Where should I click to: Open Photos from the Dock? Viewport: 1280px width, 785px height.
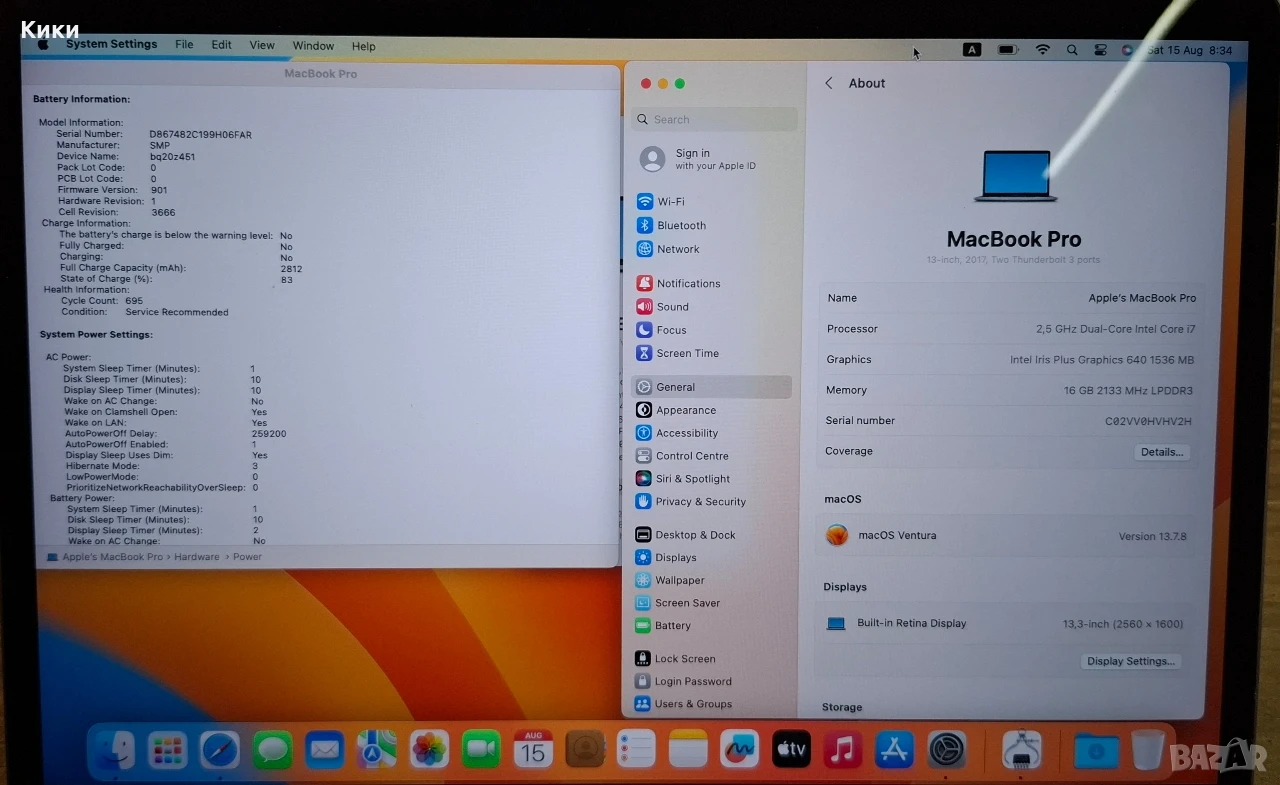(430, 750)
